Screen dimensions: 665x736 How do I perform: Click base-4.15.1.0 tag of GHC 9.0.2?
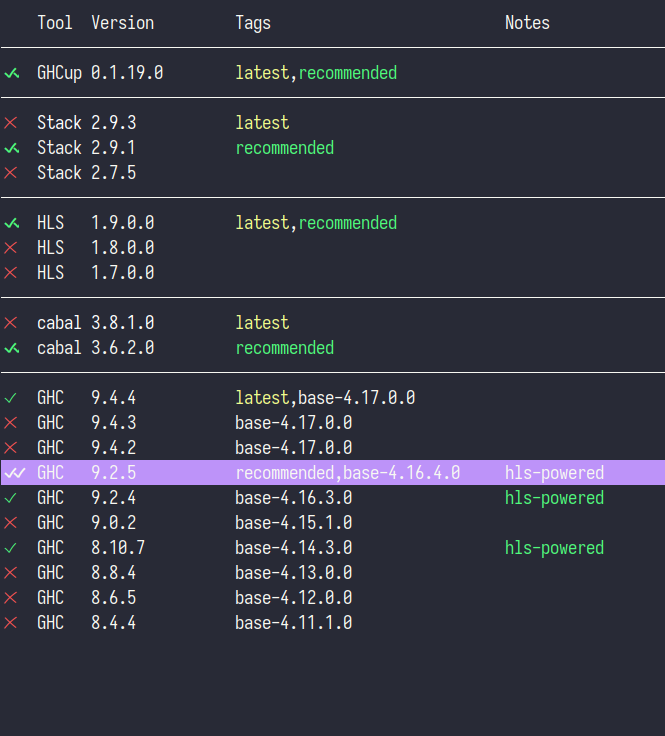pos(293,522)
